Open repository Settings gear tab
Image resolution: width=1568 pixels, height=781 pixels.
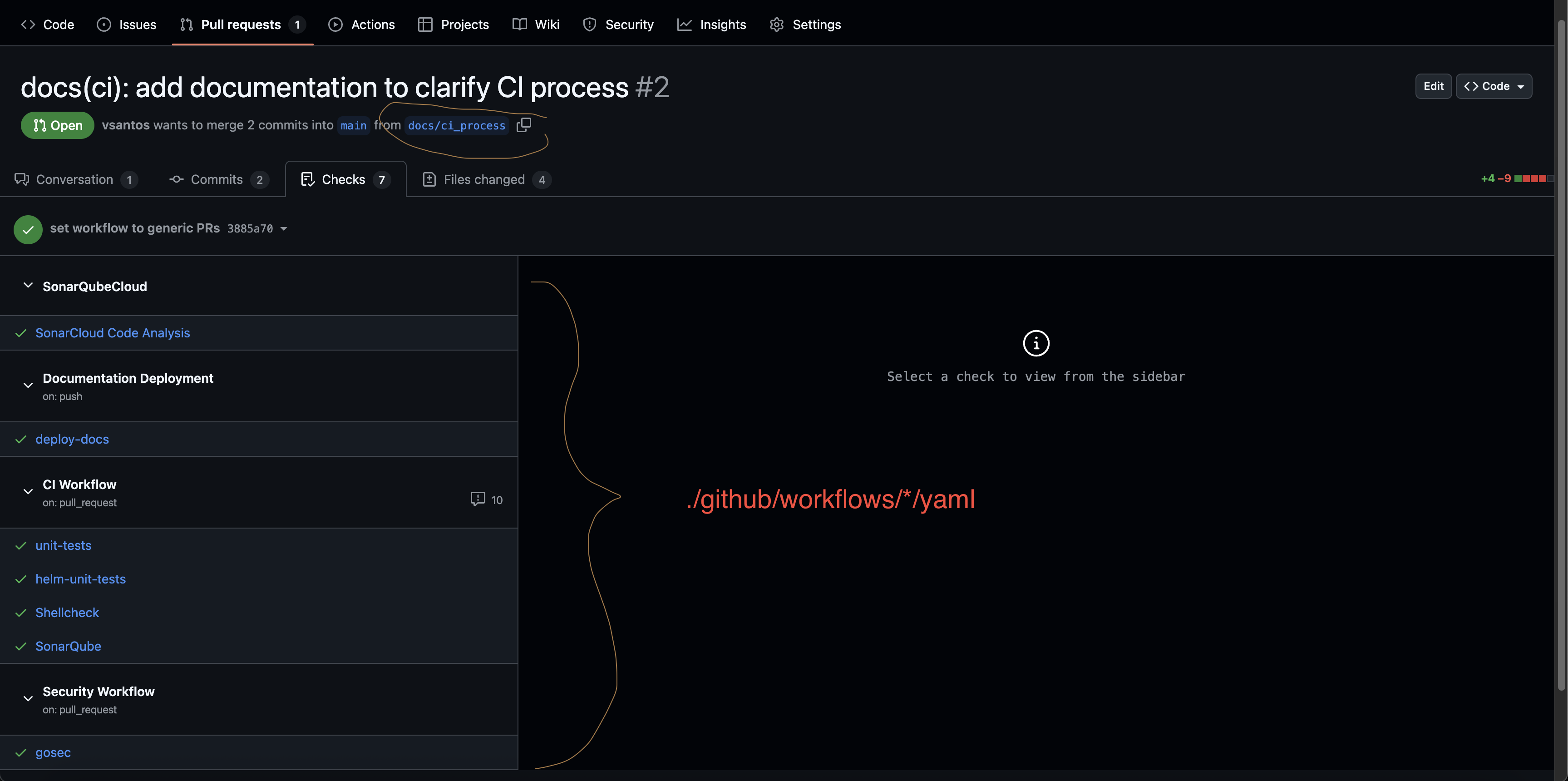805,25
